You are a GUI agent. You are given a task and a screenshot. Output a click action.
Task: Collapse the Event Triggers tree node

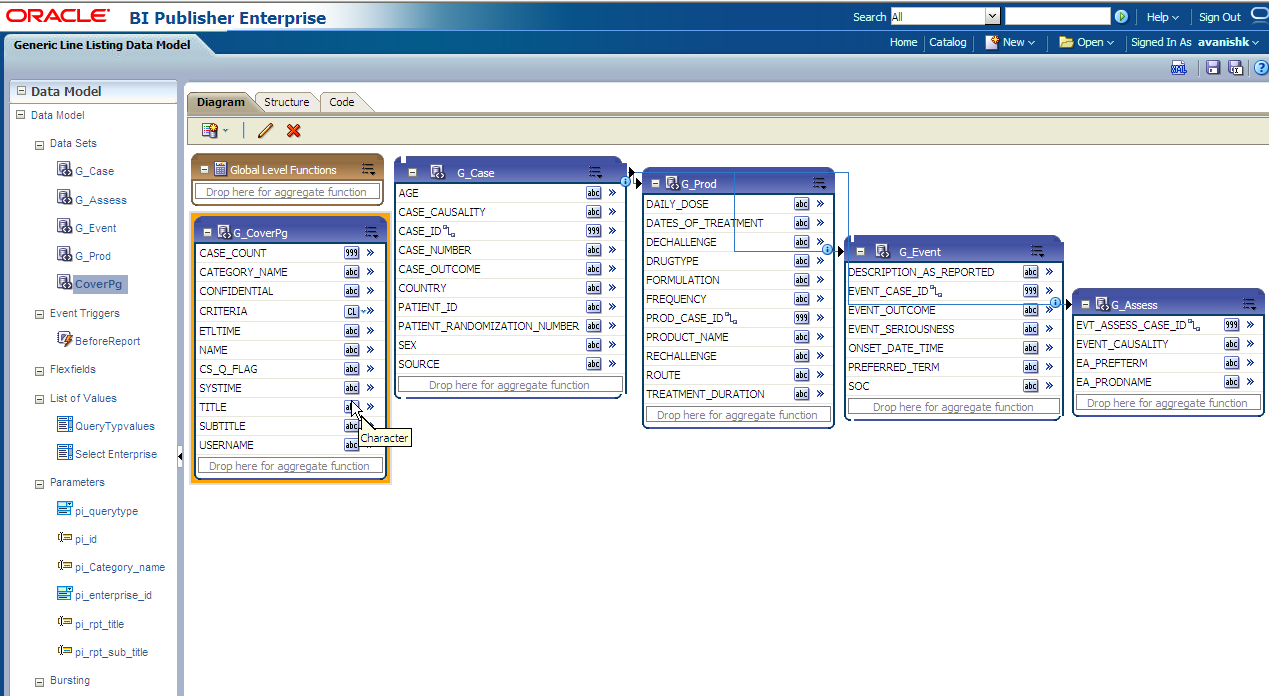(x=40, y=314)
